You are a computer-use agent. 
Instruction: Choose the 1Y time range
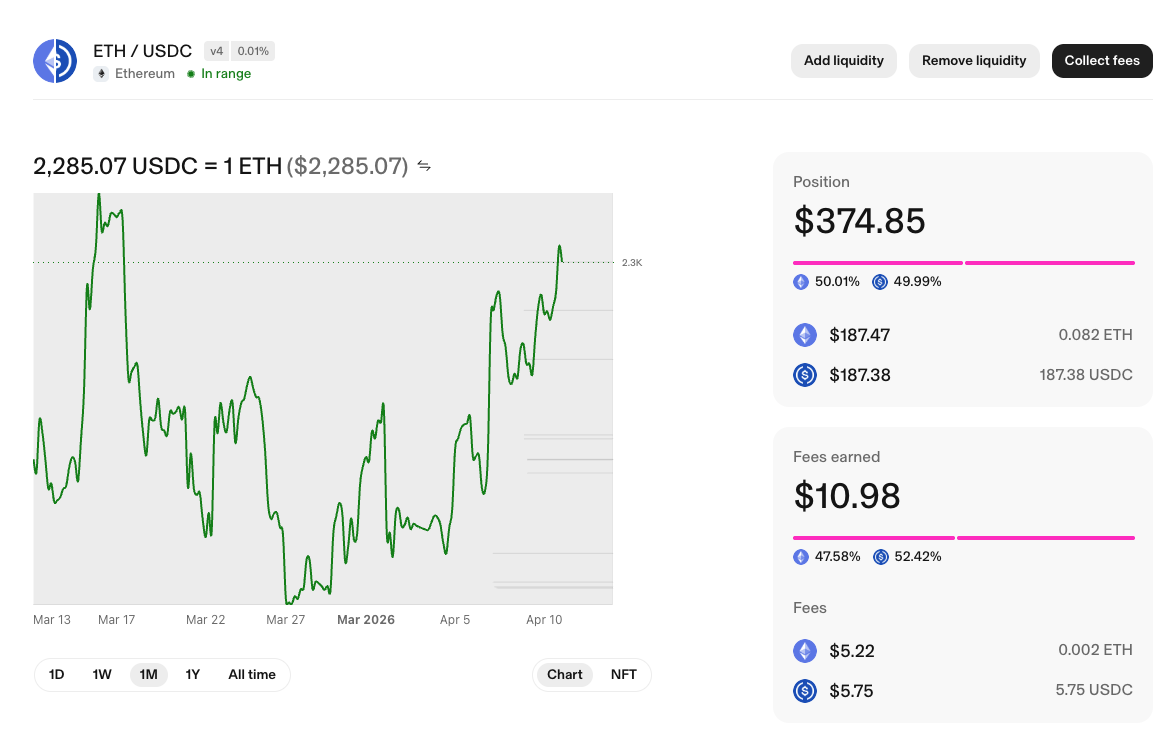coord(193,675)
